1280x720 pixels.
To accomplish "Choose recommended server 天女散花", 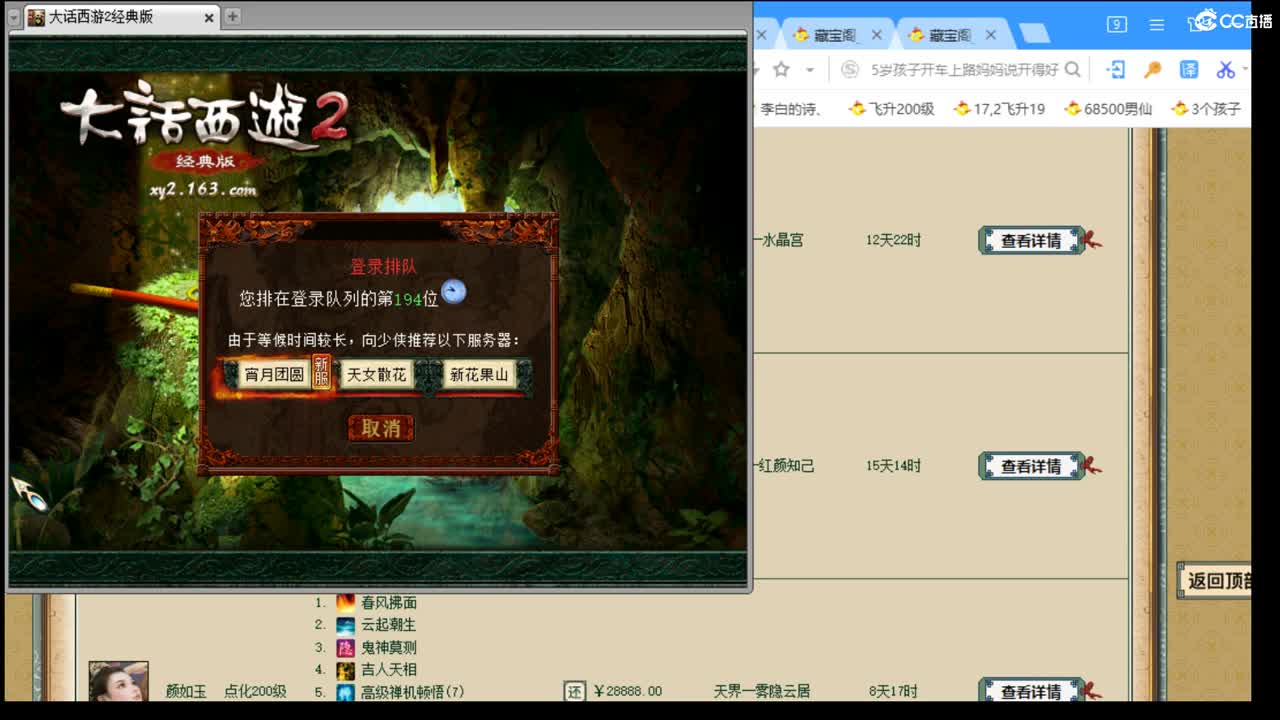I will [376, 375].
